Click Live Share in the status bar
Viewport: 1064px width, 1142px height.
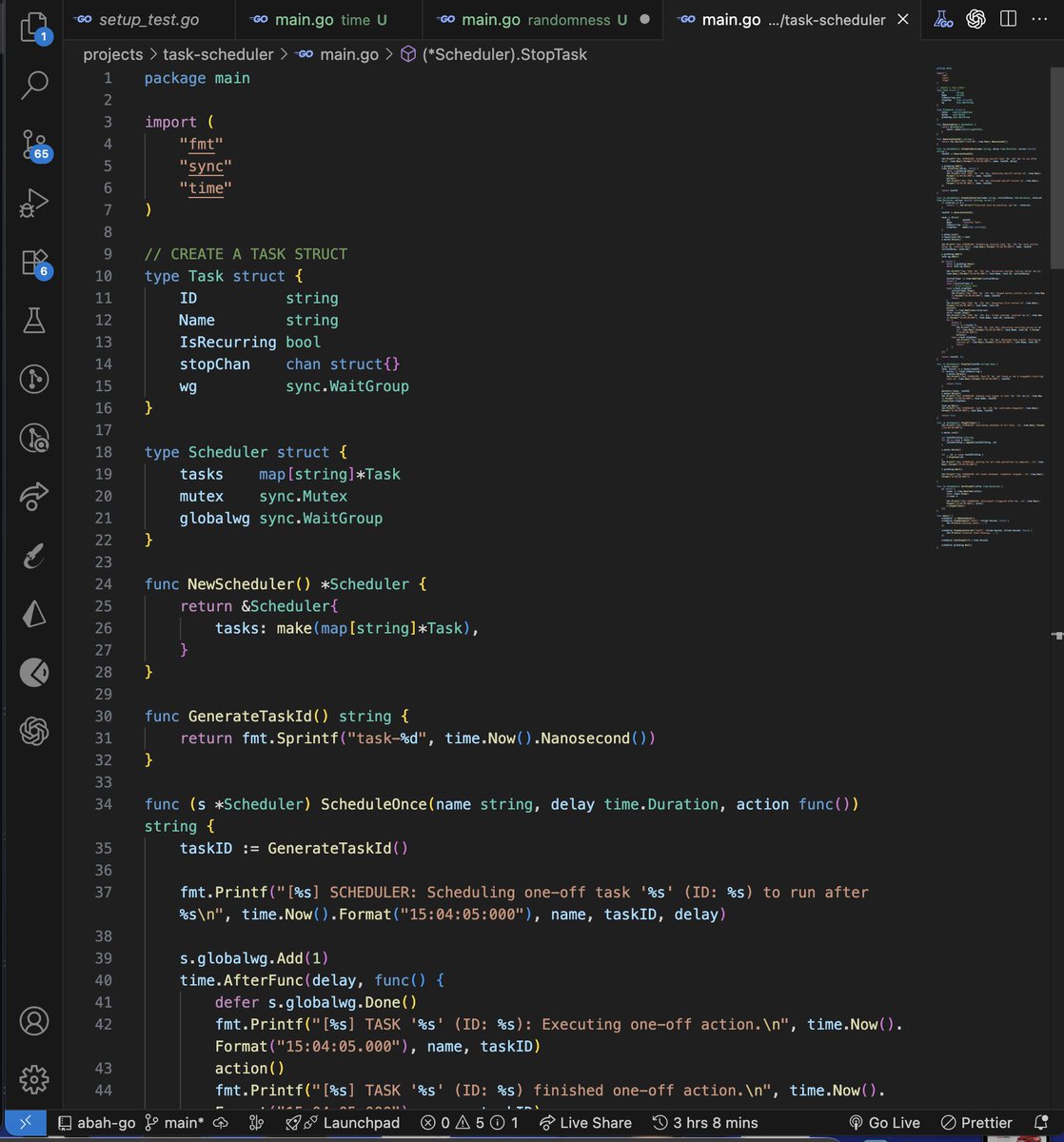click(584, 1123)
